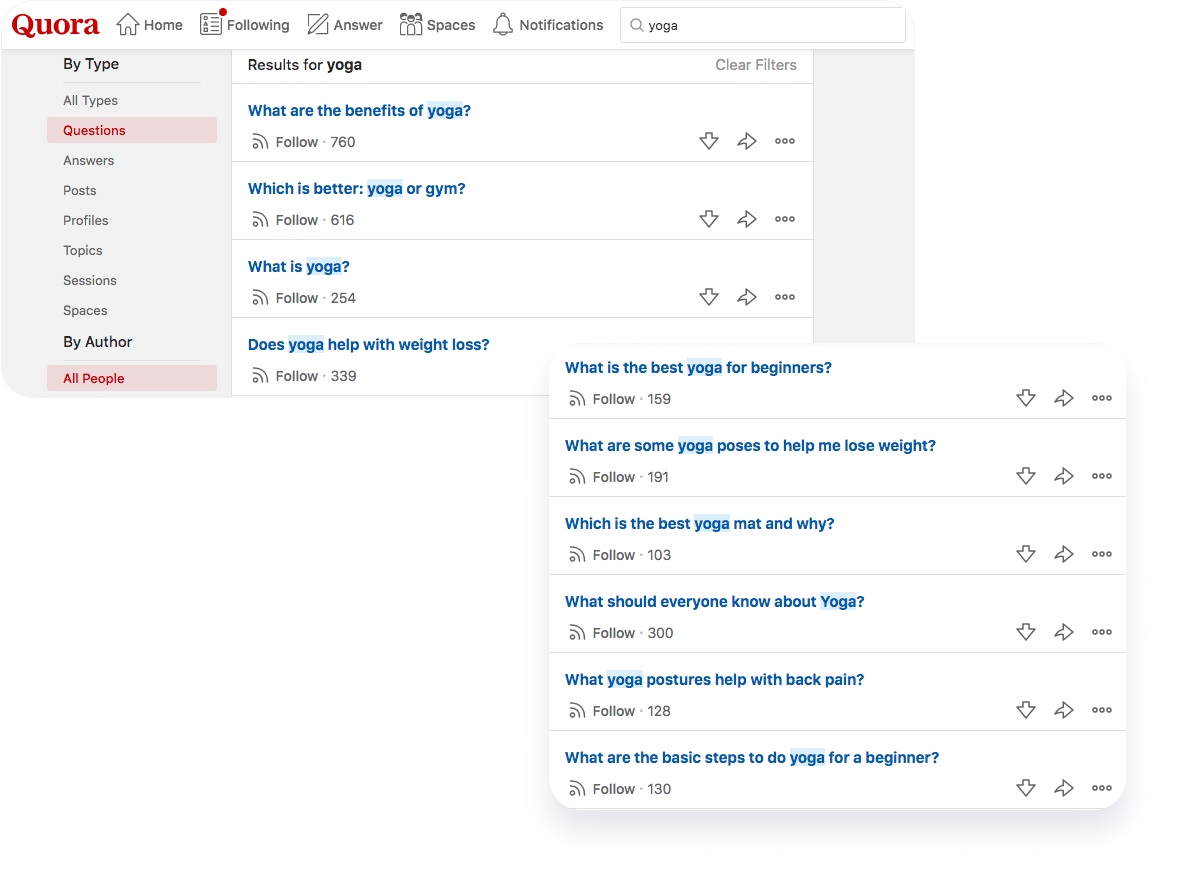Click the search magnifier icon
The image size is (1200, 877).
(x=636, y=26)
